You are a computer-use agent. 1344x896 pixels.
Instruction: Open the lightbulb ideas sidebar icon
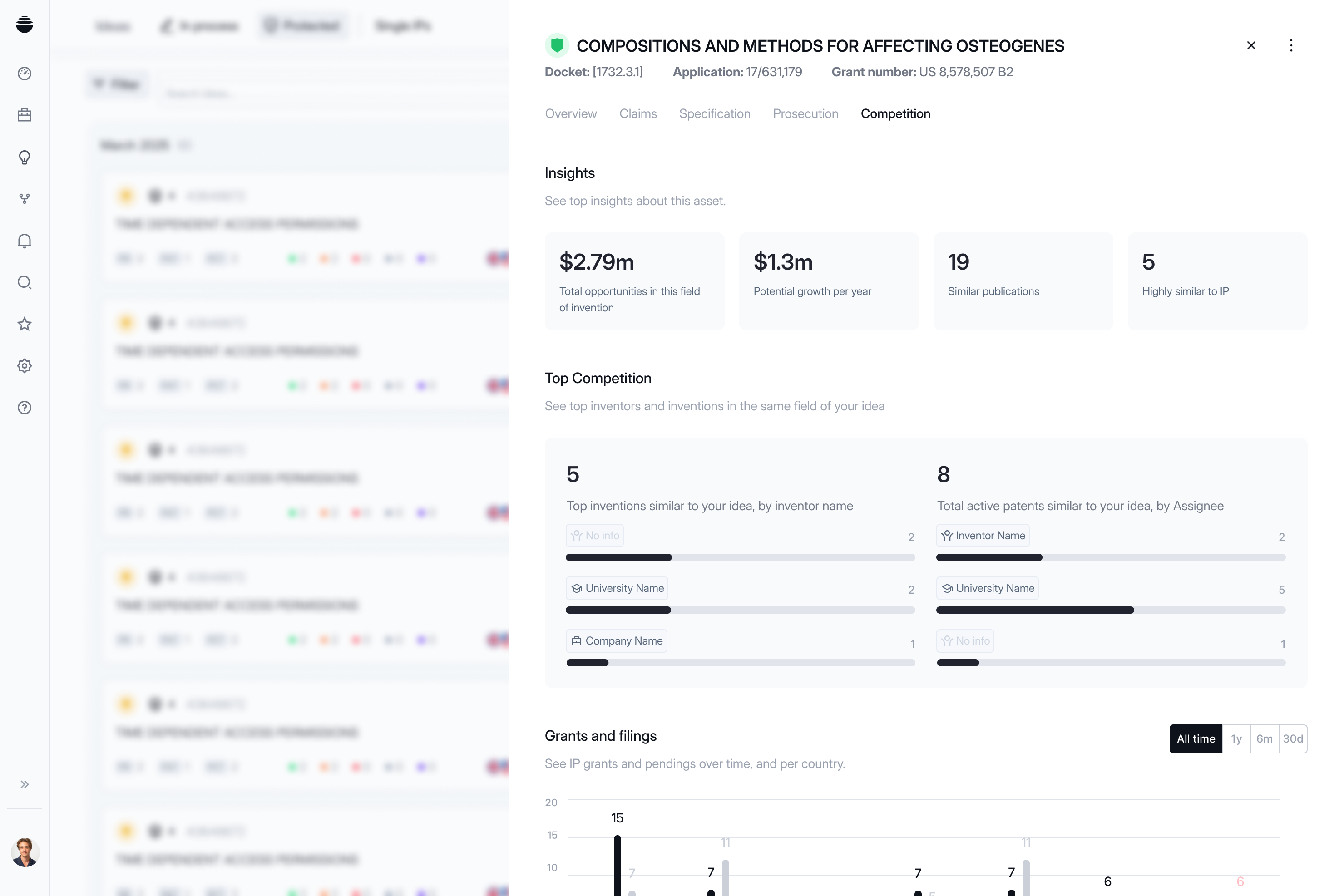[x=25, y=157]
